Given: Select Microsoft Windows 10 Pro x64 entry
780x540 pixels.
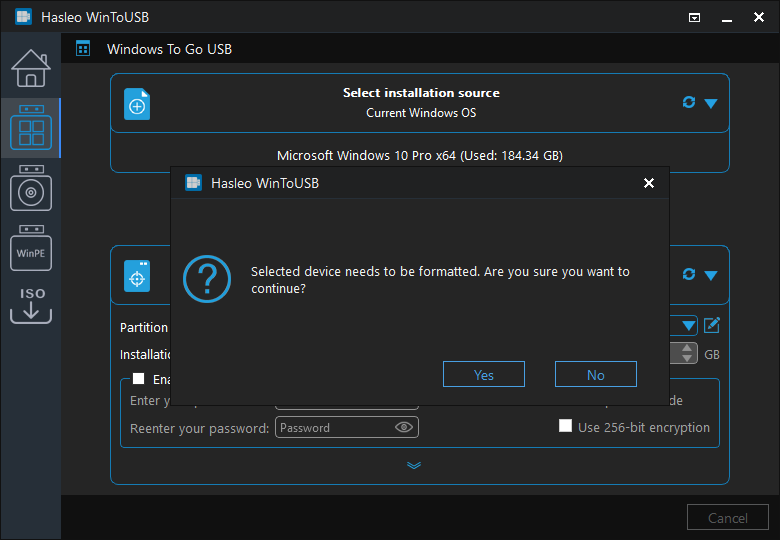Looking at the screenshot, I should 420,156.
